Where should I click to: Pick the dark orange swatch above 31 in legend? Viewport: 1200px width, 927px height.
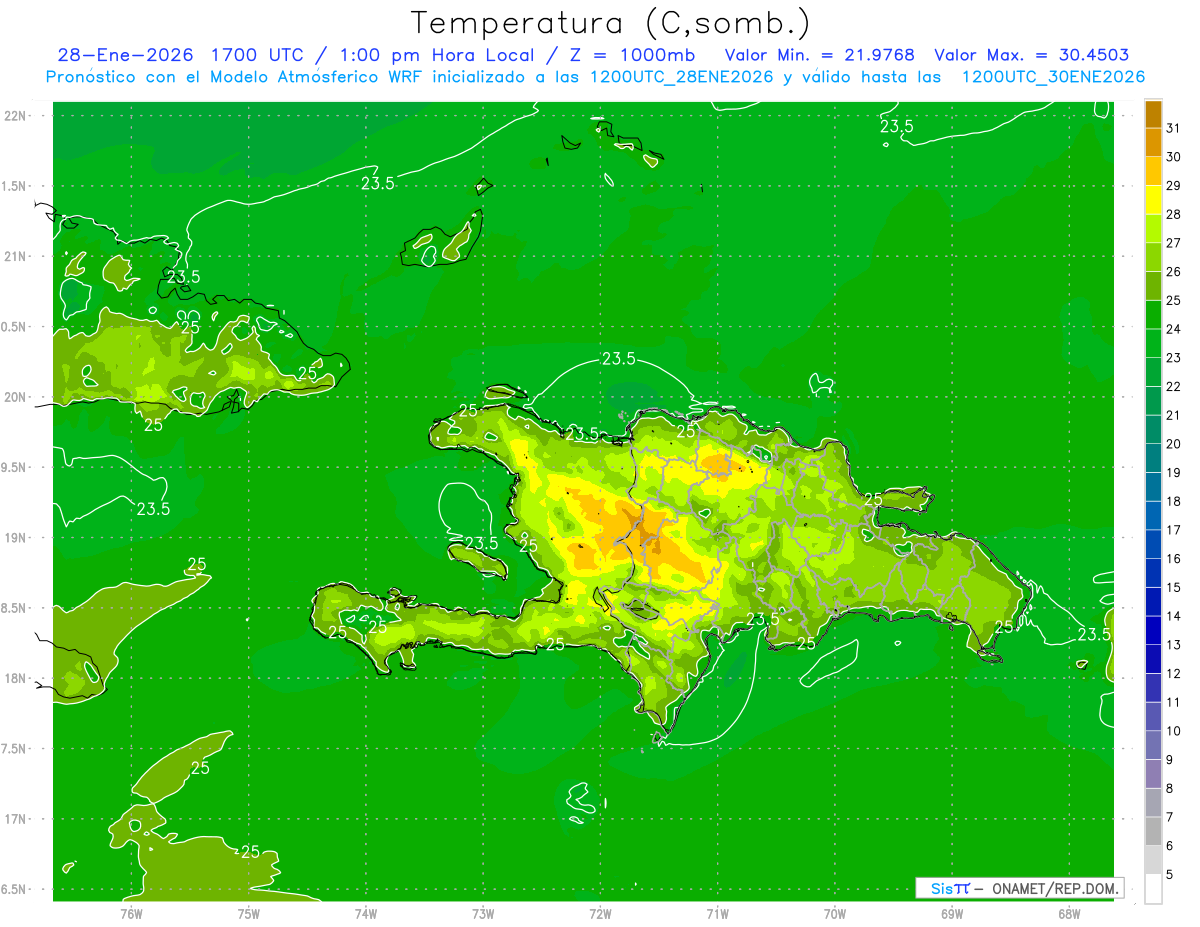(x=1153, y=114)
